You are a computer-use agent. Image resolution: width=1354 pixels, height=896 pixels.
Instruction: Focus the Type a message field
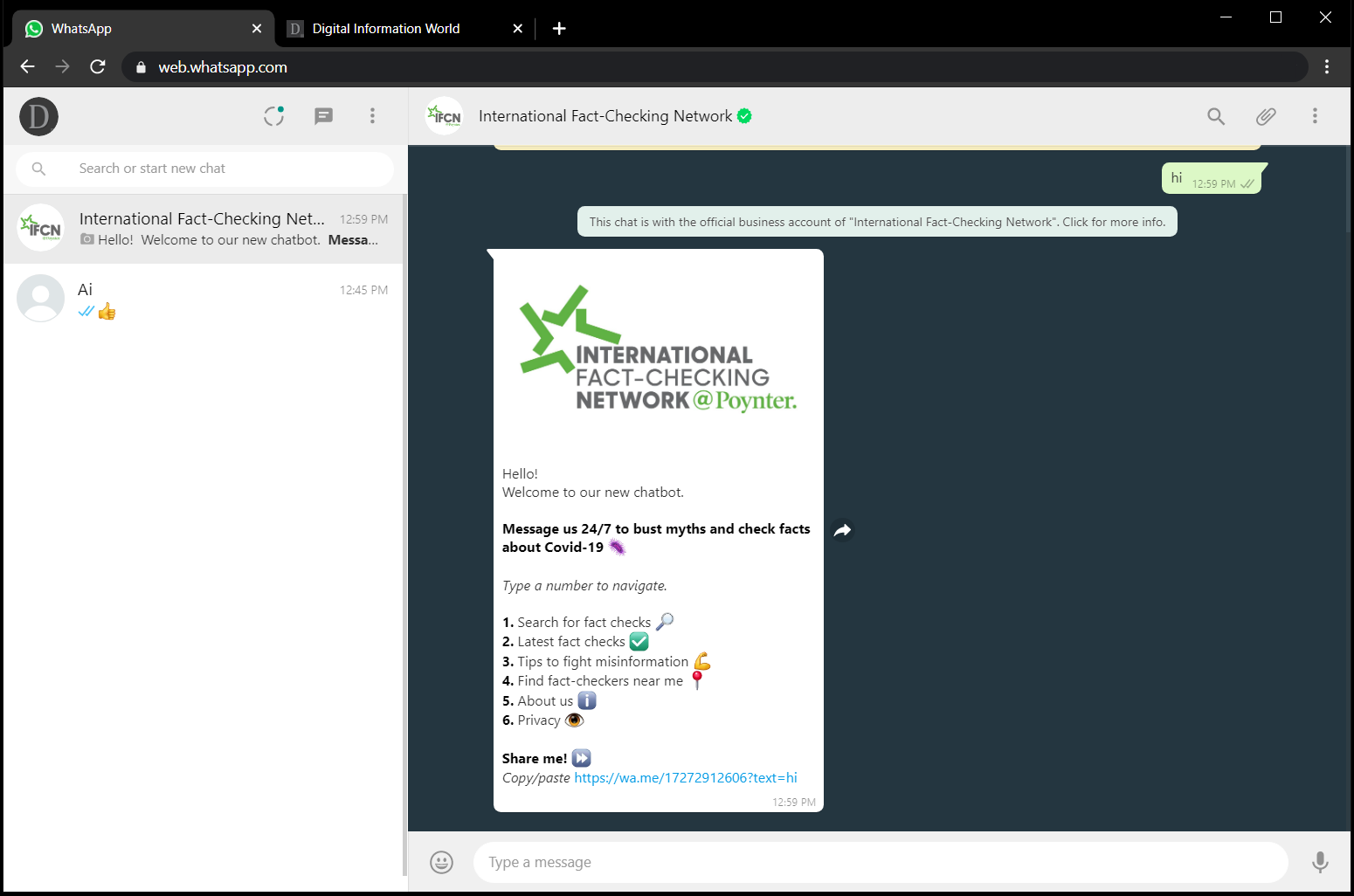881,863
